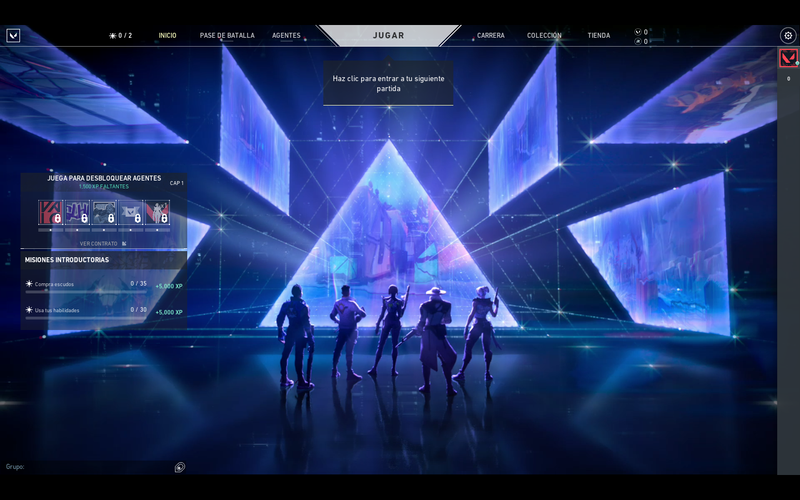The width and height of the screenshot is (800, 500).
Task: Click the Usa tus habilidades progress bar
Action: [x=86, y=318]
